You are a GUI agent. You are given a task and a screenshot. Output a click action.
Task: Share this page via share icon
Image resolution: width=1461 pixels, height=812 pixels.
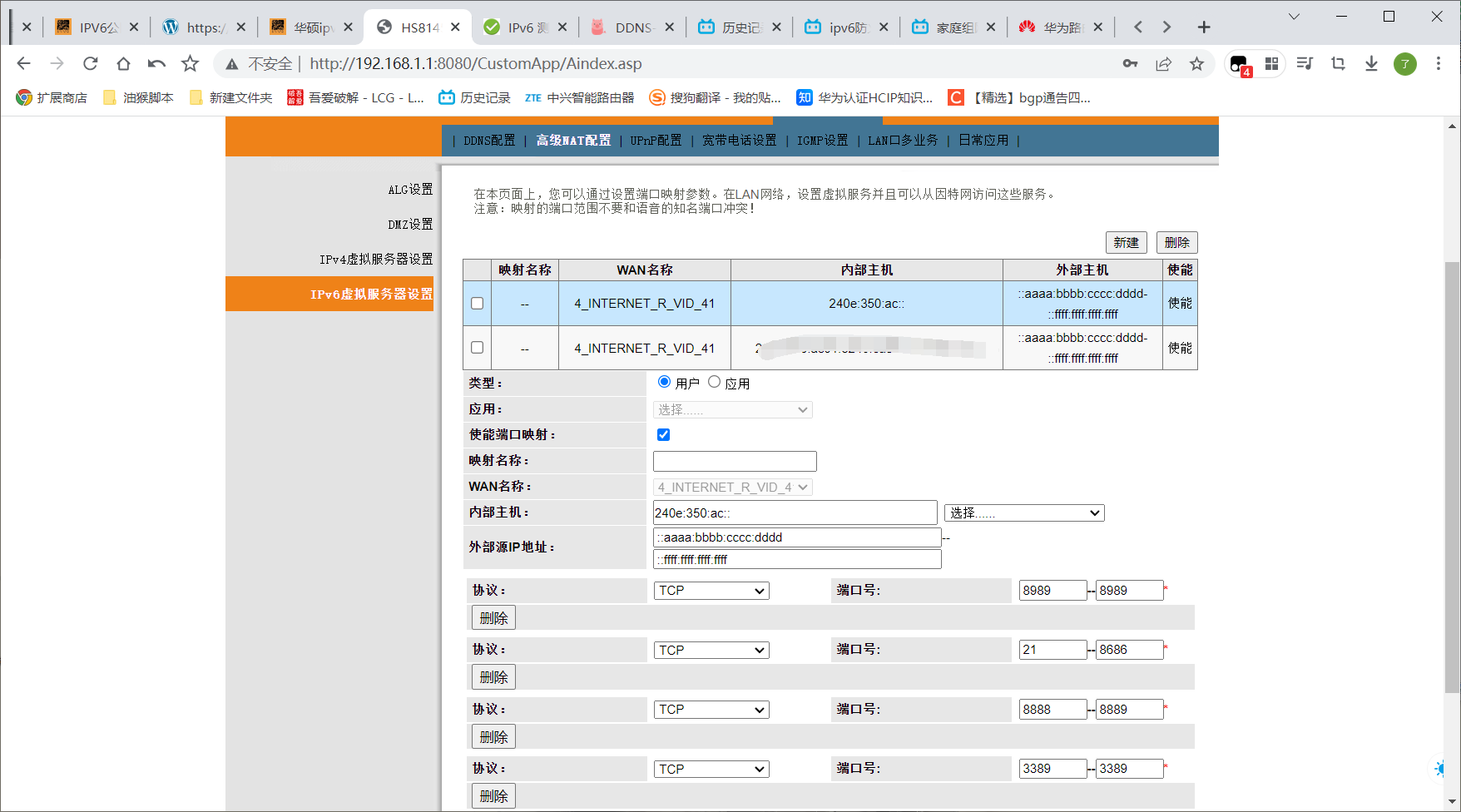coord(1163,63)
